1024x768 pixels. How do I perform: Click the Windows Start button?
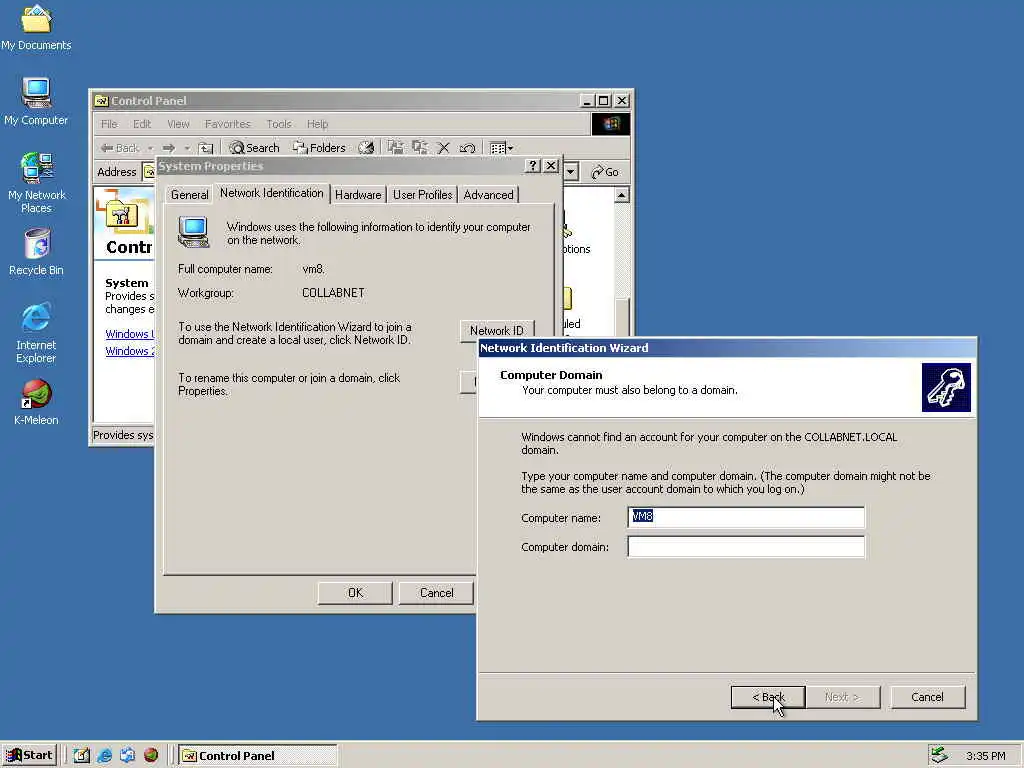(x=29, y=756)
